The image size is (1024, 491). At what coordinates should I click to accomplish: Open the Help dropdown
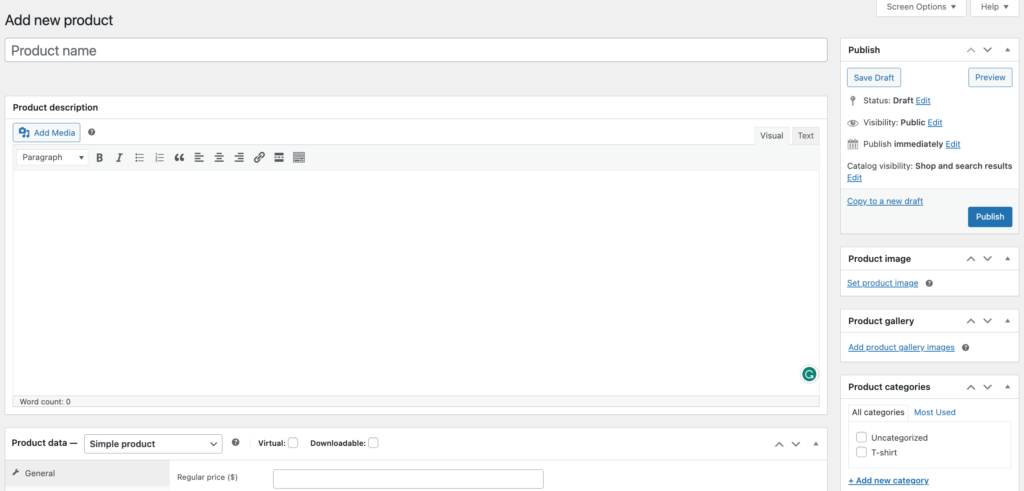[995, 7]
